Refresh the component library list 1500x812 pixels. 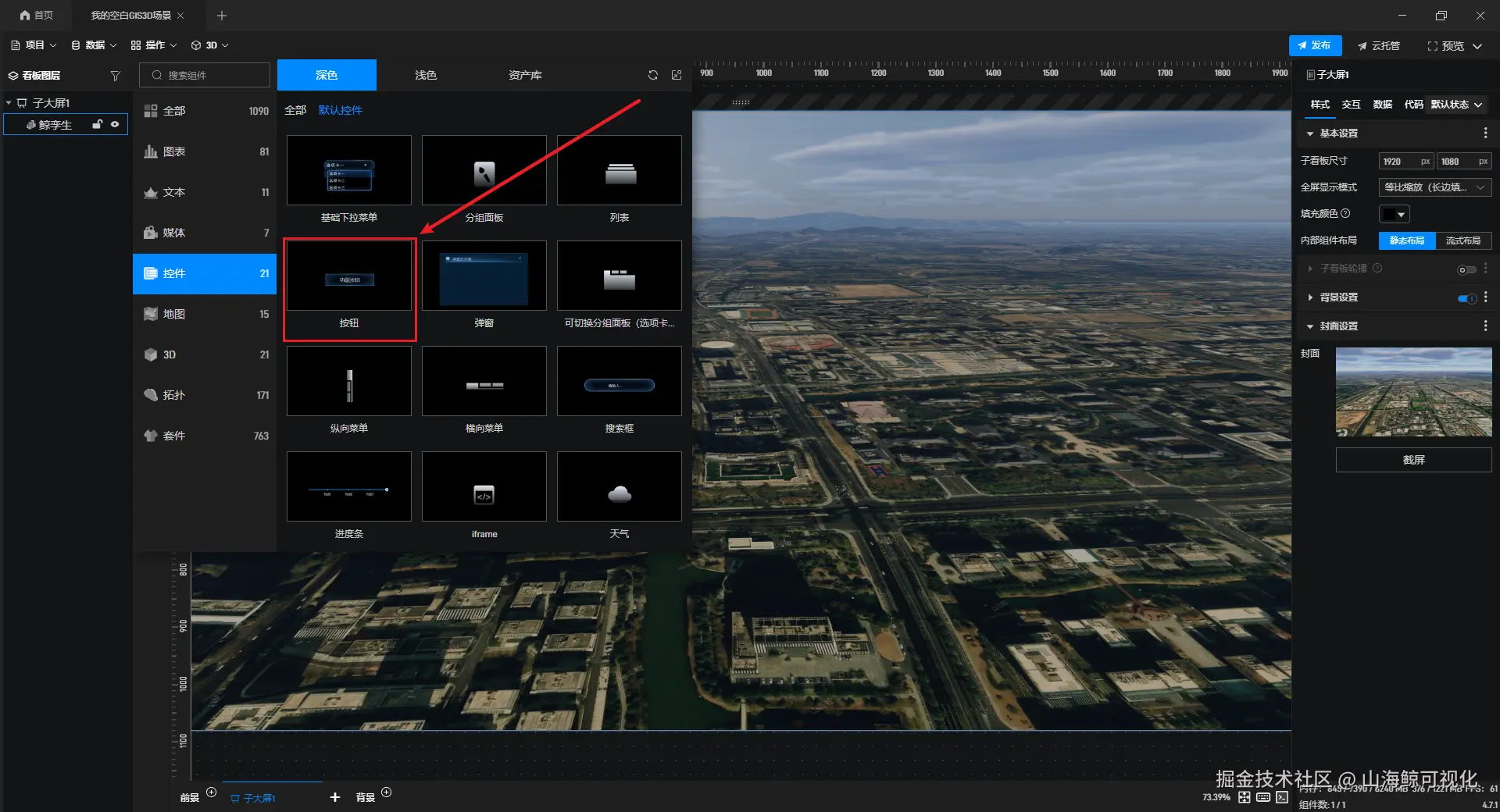pos(652,75)
